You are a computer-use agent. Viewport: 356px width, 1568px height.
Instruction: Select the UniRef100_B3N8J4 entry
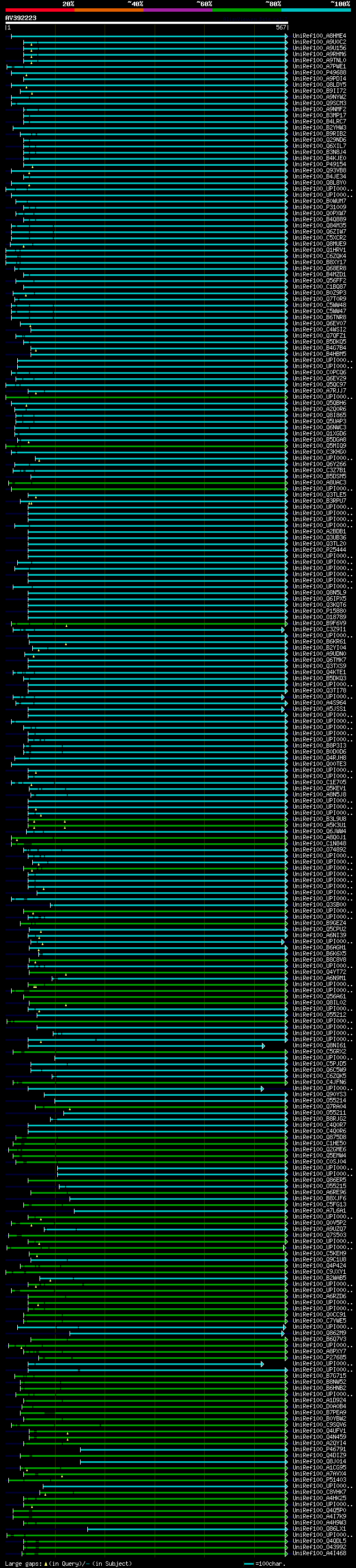(319, 152)
